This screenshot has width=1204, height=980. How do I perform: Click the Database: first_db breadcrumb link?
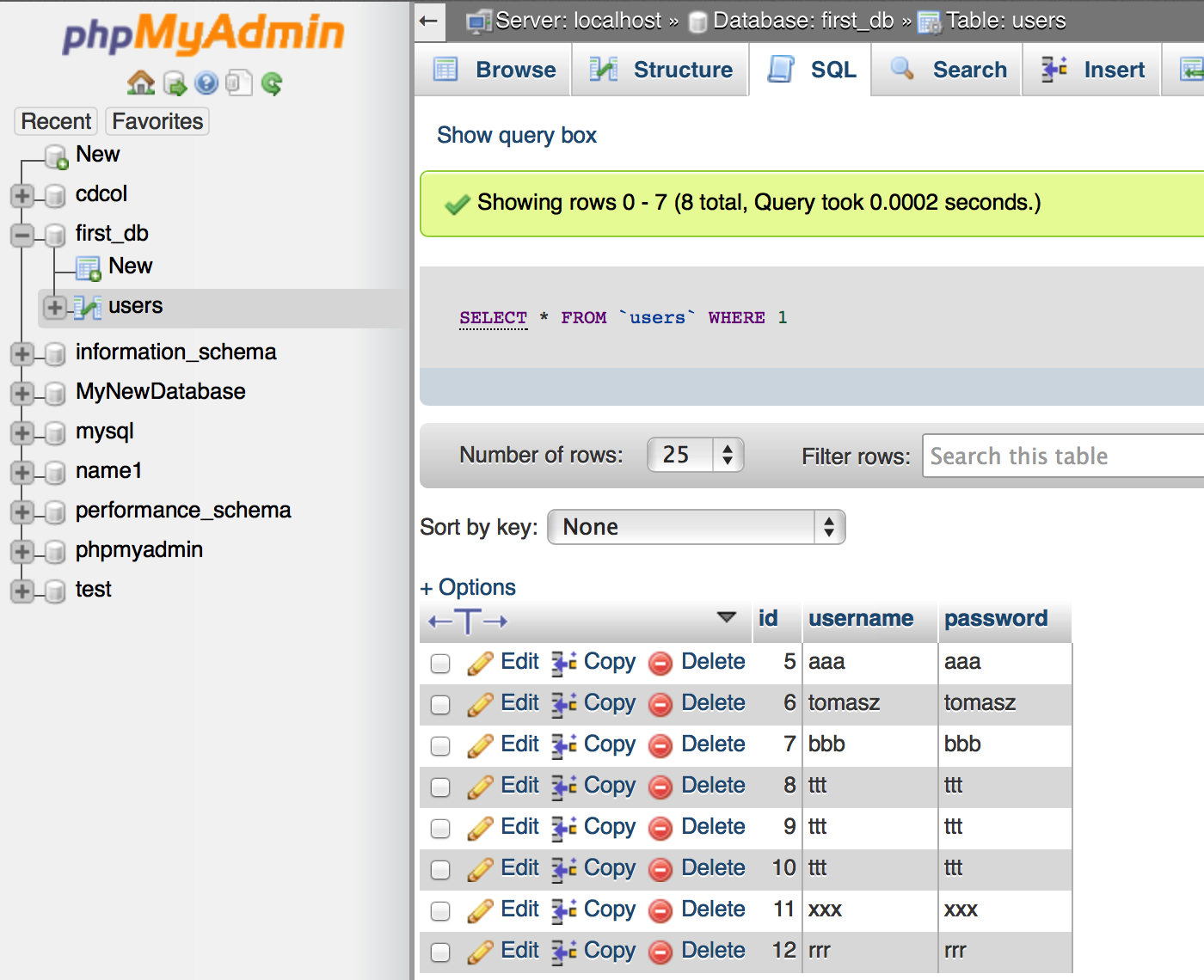click(803, 21)
